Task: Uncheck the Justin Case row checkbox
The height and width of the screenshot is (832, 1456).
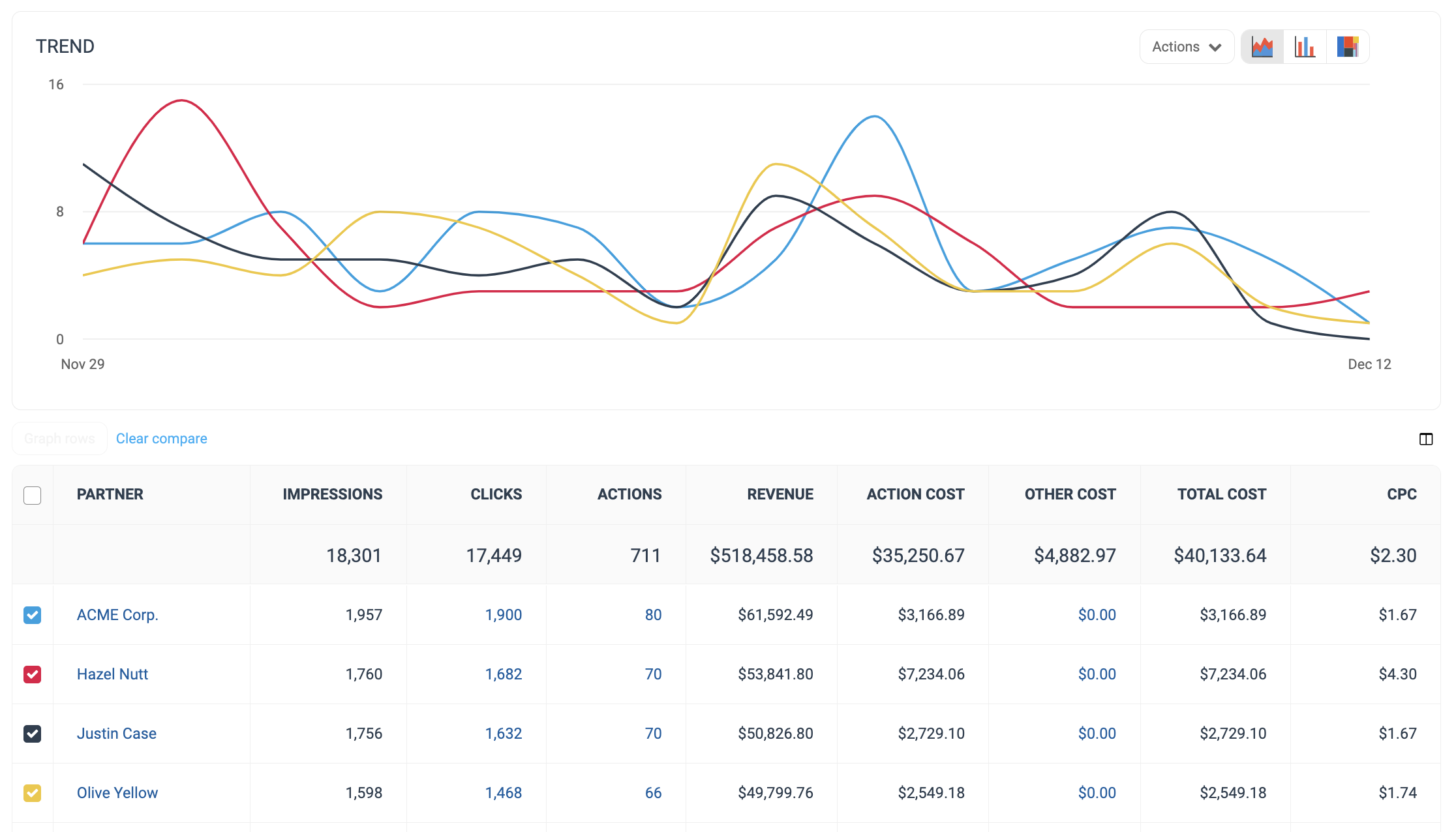Action: (x=33, y=734)
